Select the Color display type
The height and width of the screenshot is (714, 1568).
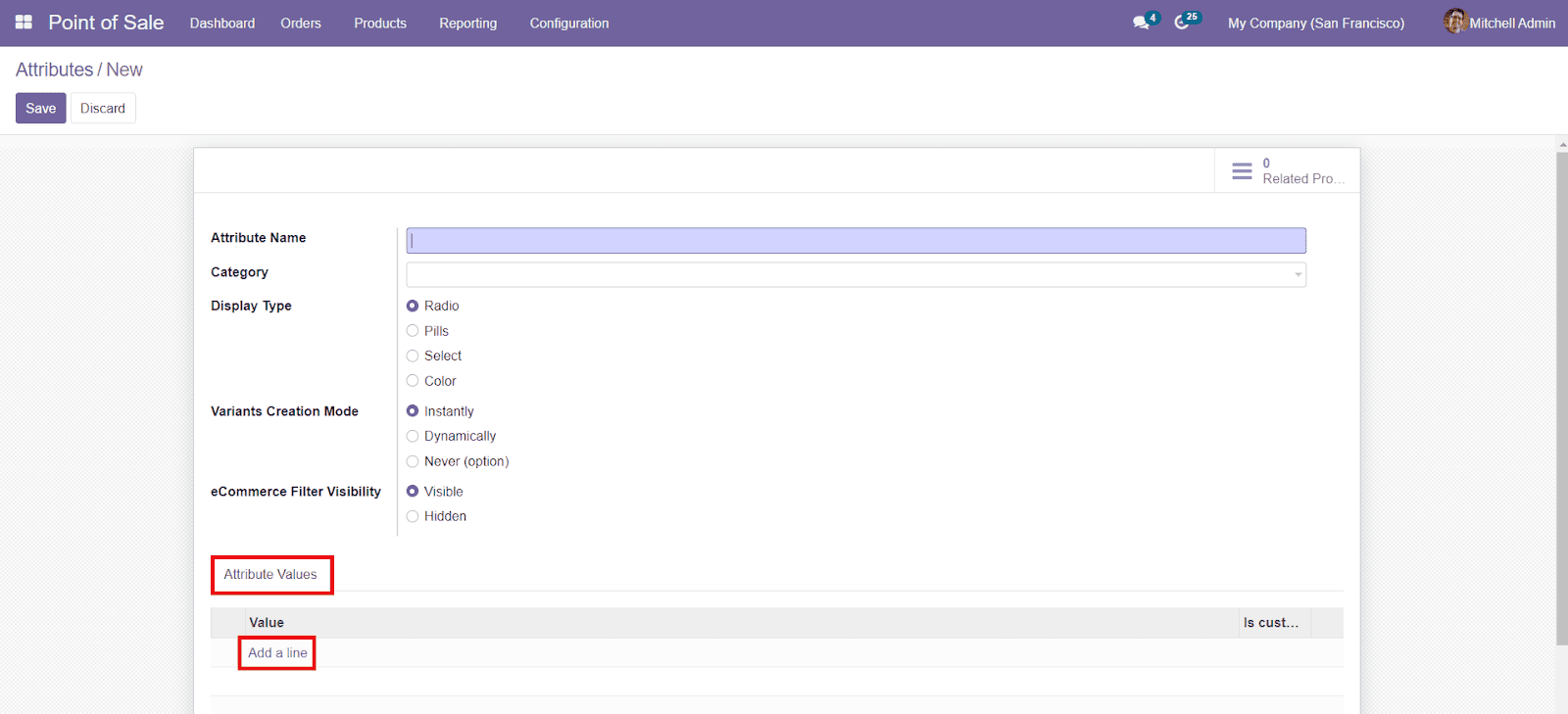coord(413,381)
